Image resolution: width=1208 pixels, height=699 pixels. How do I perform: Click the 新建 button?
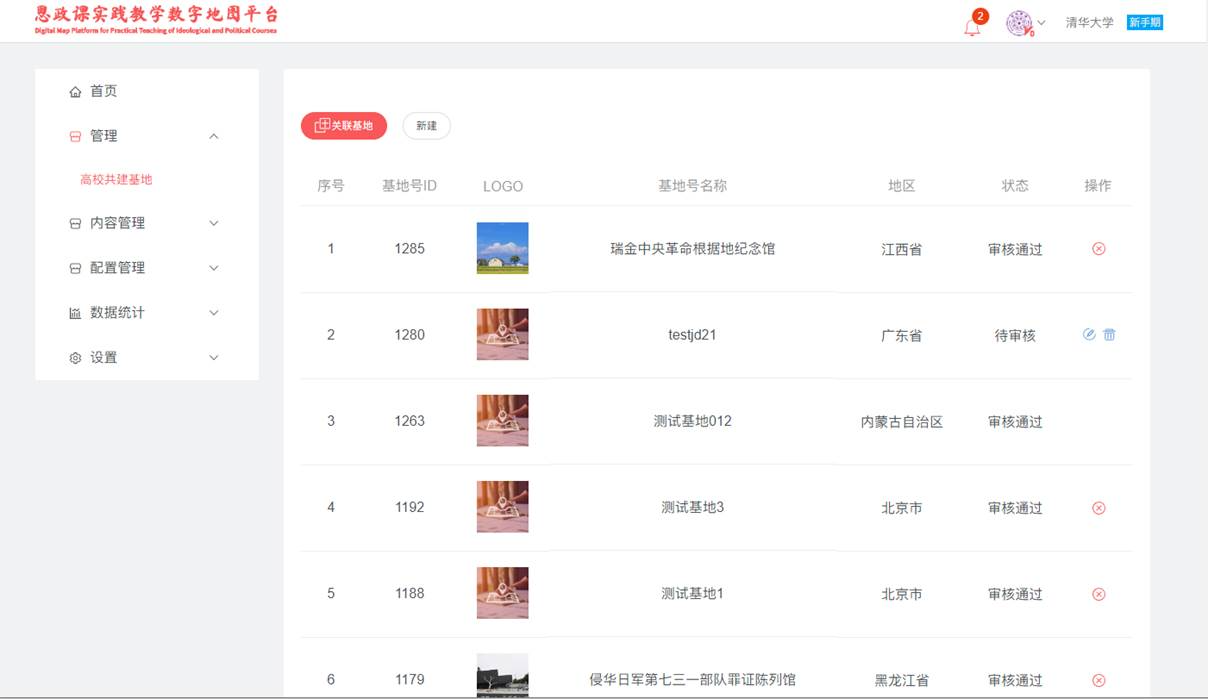pyautogui.click(x=426, y=126)
